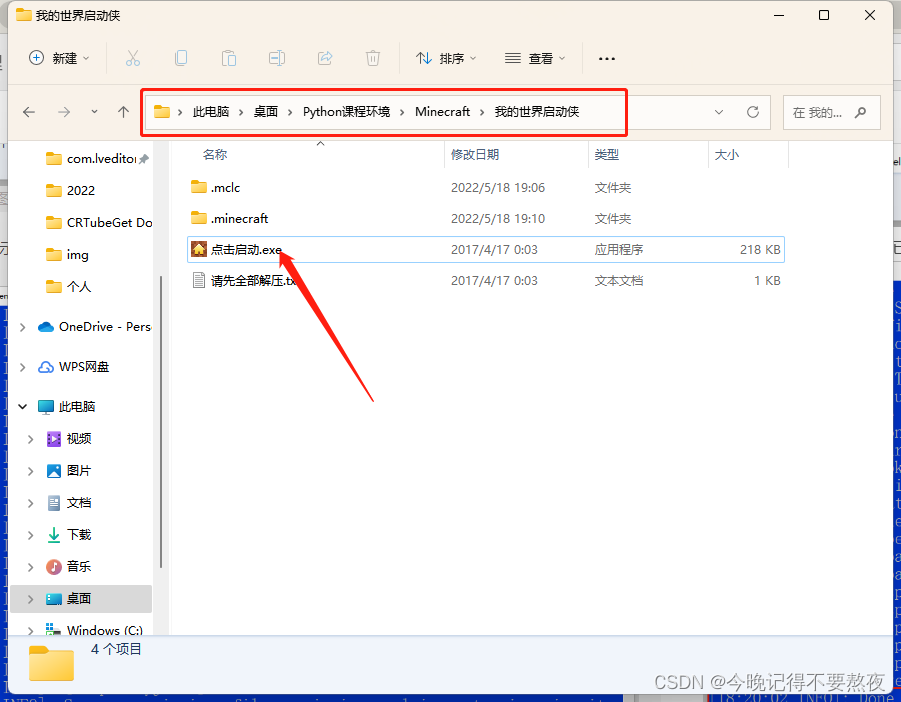Select OneDrive - Personal in sidebar
Viewport: 901px width, 702px height.
[x=94, y=327]
